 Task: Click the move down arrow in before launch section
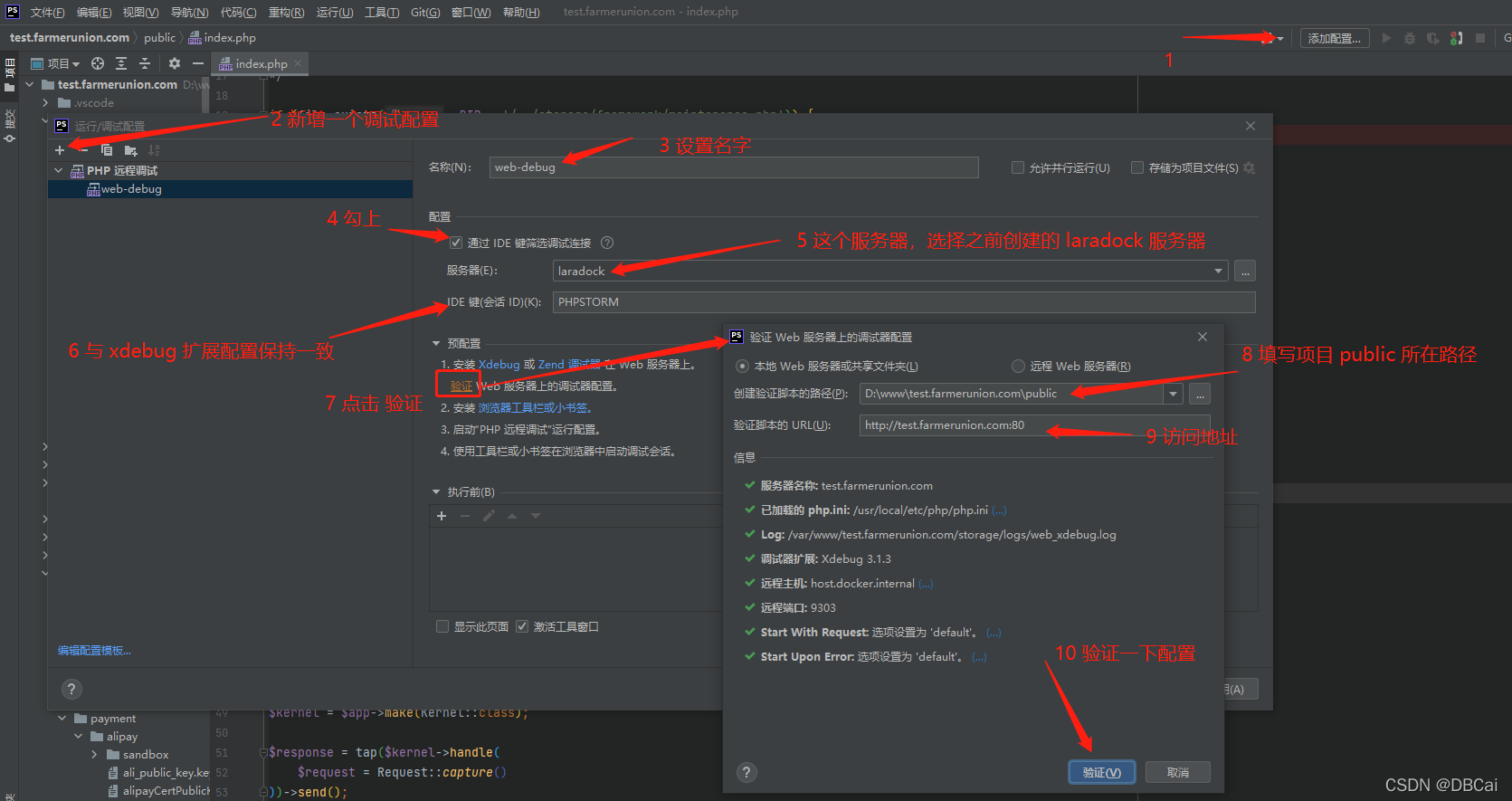click(536, 516)
